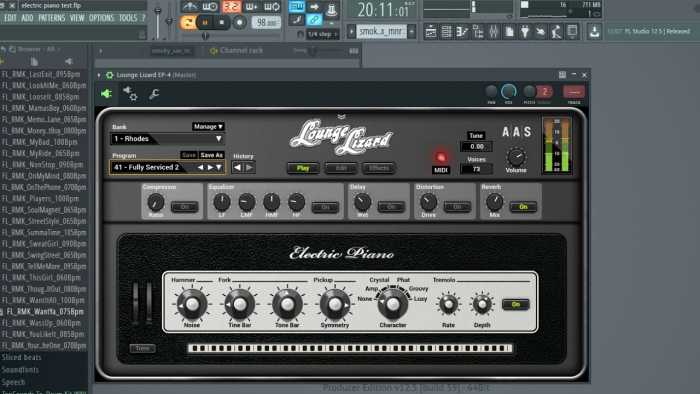Open the wrench icon in plugin wrapper
This screenshot has height=394, width=700.
[154, 94]
